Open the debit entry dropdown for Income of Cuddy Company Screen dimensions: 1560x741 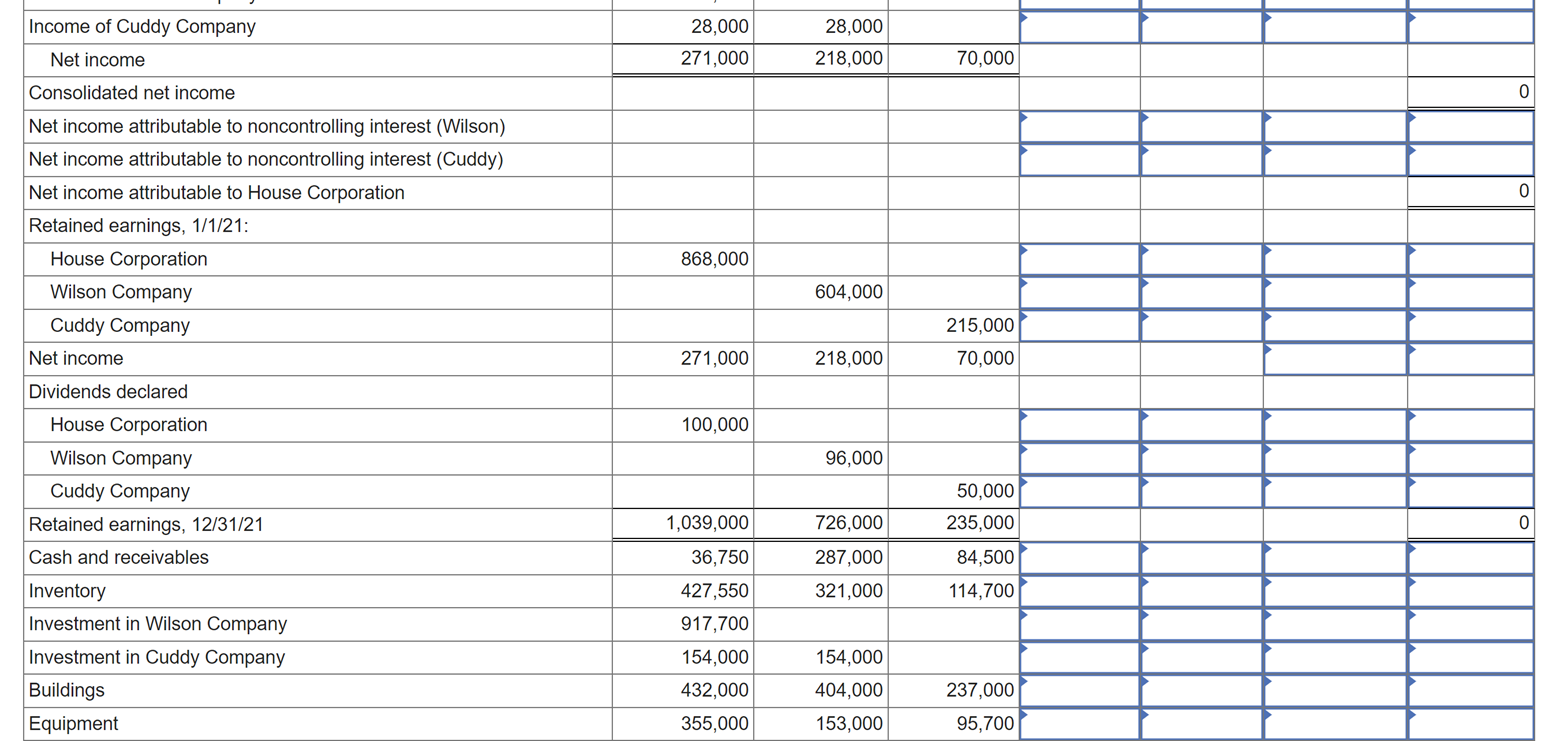pyautogui.click(x=1078, y=26)
